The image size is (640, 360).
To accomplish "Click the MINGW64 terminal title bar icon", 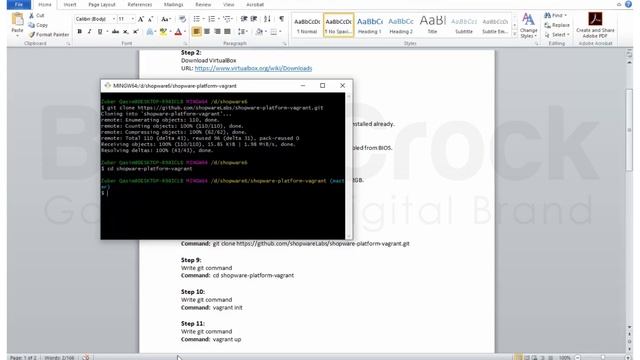I will click(107, 85).
